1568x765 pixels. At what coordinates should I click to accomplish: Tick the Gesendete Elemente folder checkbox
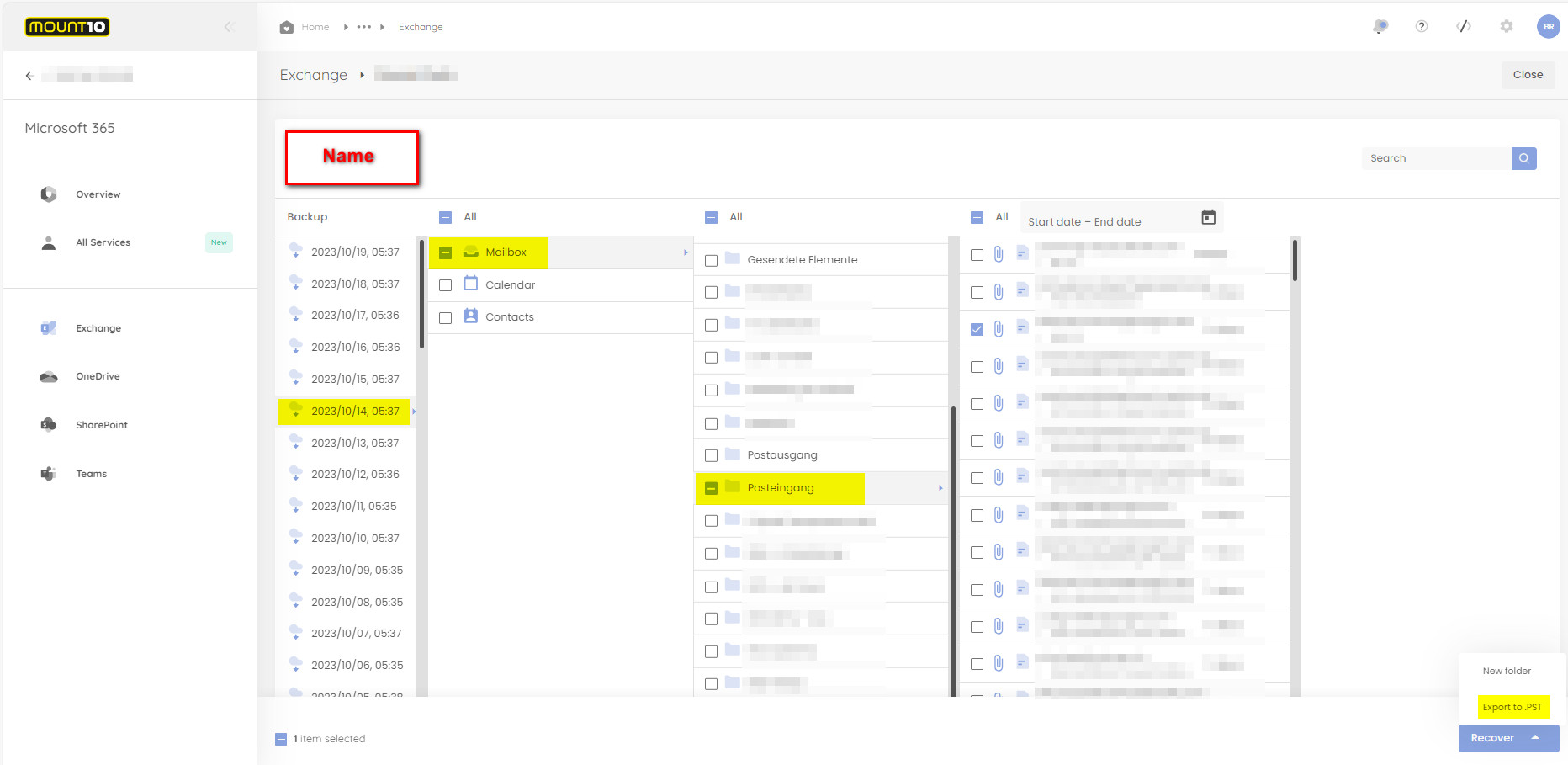click(711, 261)
